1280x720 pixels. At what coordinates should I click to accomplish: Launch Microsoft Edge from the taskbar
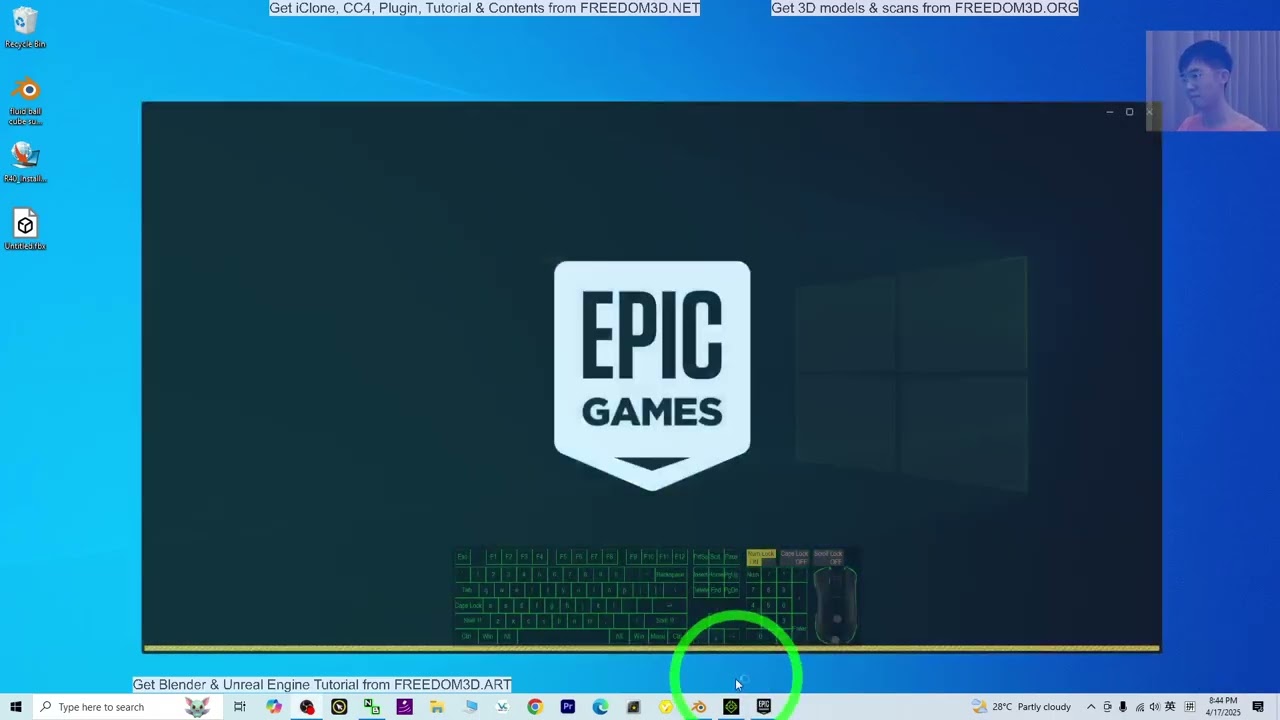click(600, 707)
